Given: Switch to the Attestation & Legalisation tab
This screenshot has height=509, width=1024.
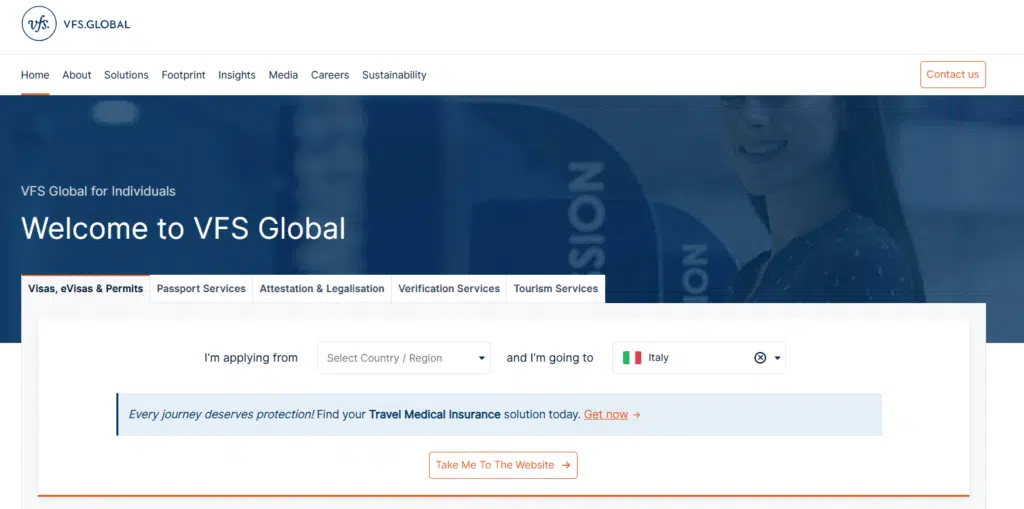Looking at the screenshot, I should click(x=322, y=289).
